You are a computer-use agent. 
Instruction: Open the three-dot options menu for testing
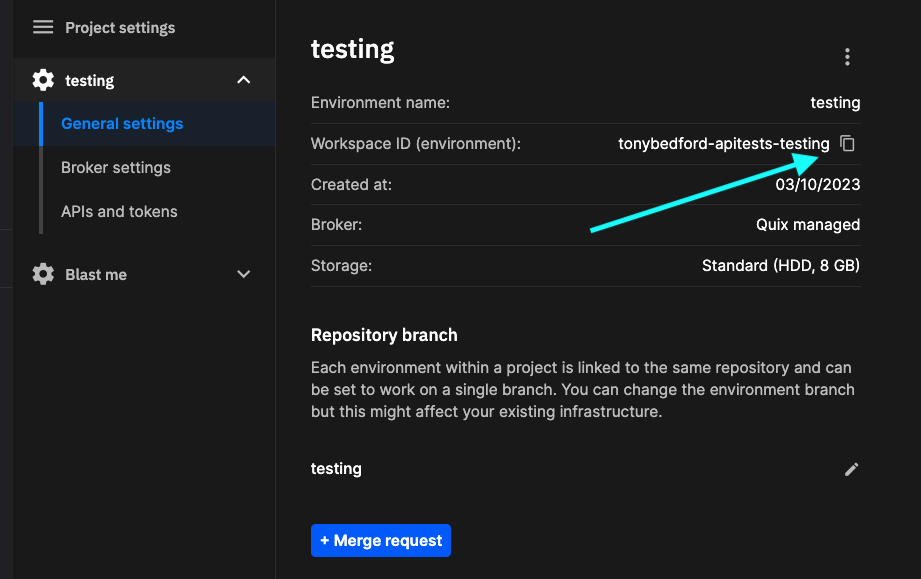coord(847,57)
